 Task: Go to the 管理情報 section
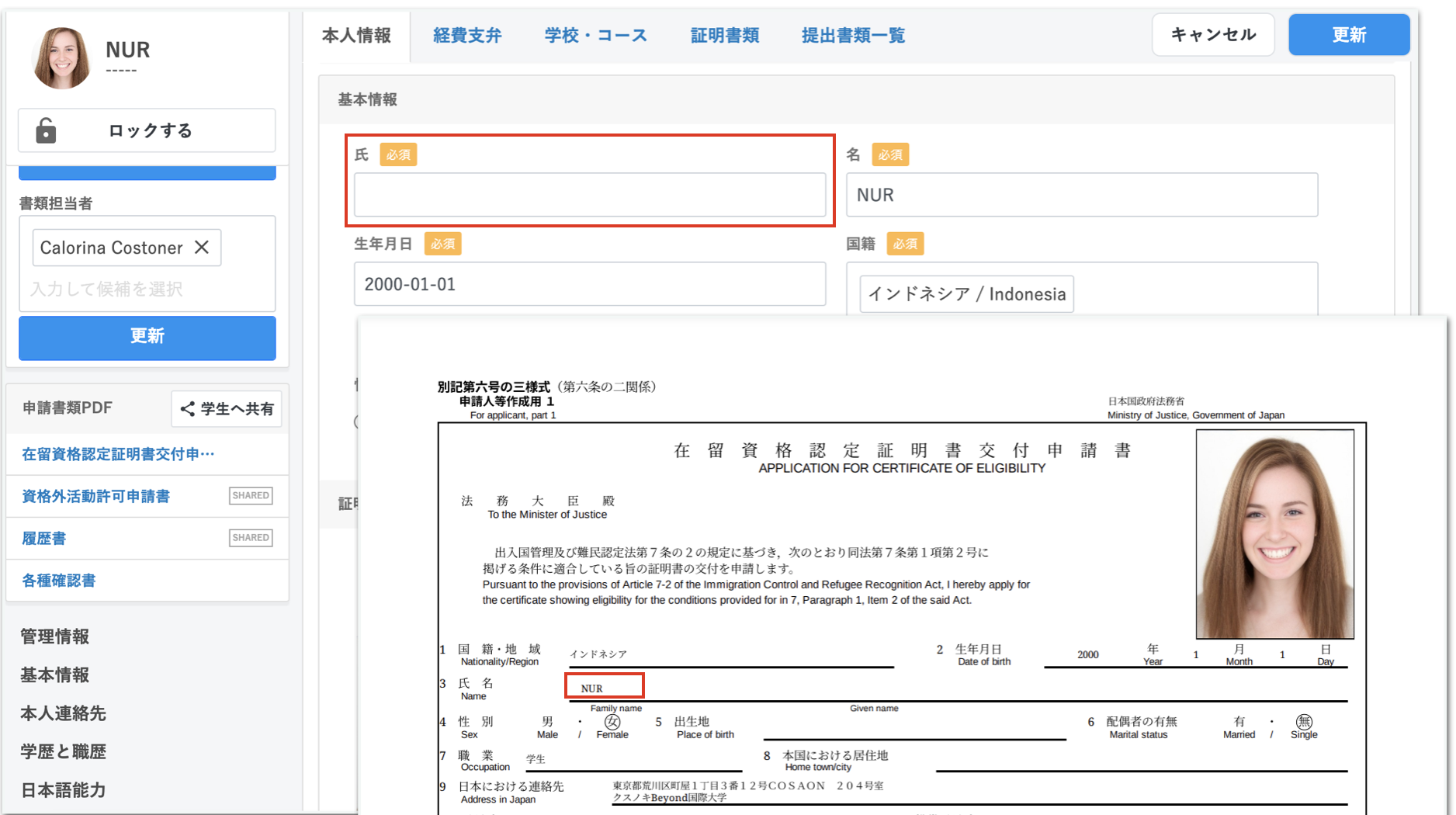tap(54, 636)
